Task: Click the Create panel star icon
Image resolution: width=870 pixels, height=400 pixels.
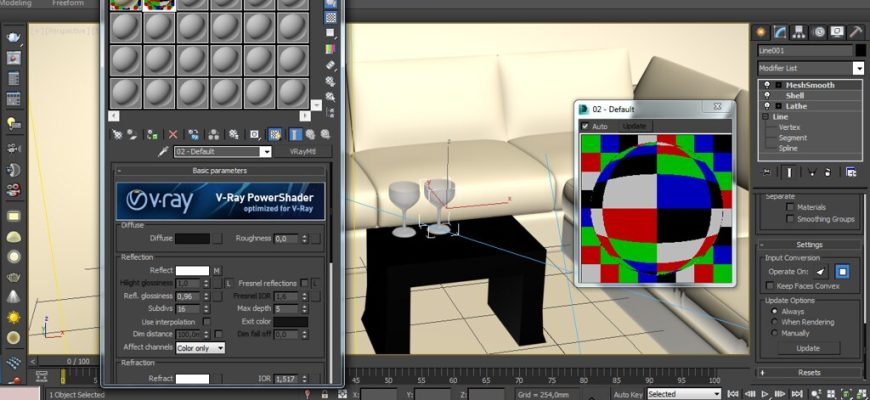Action: point(763,32)
